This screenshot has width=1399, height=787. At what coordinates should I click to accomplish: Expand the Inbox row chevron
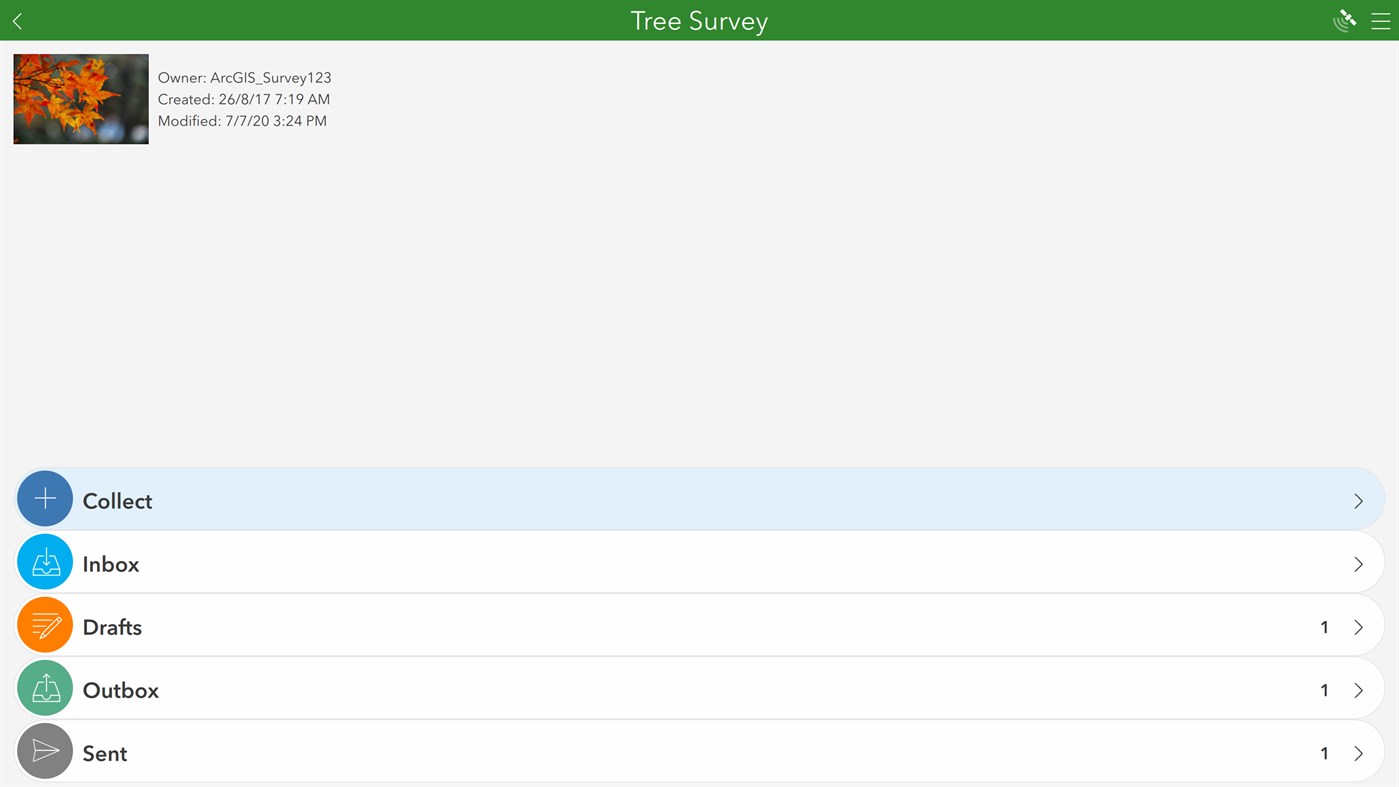pos(1358,563)
